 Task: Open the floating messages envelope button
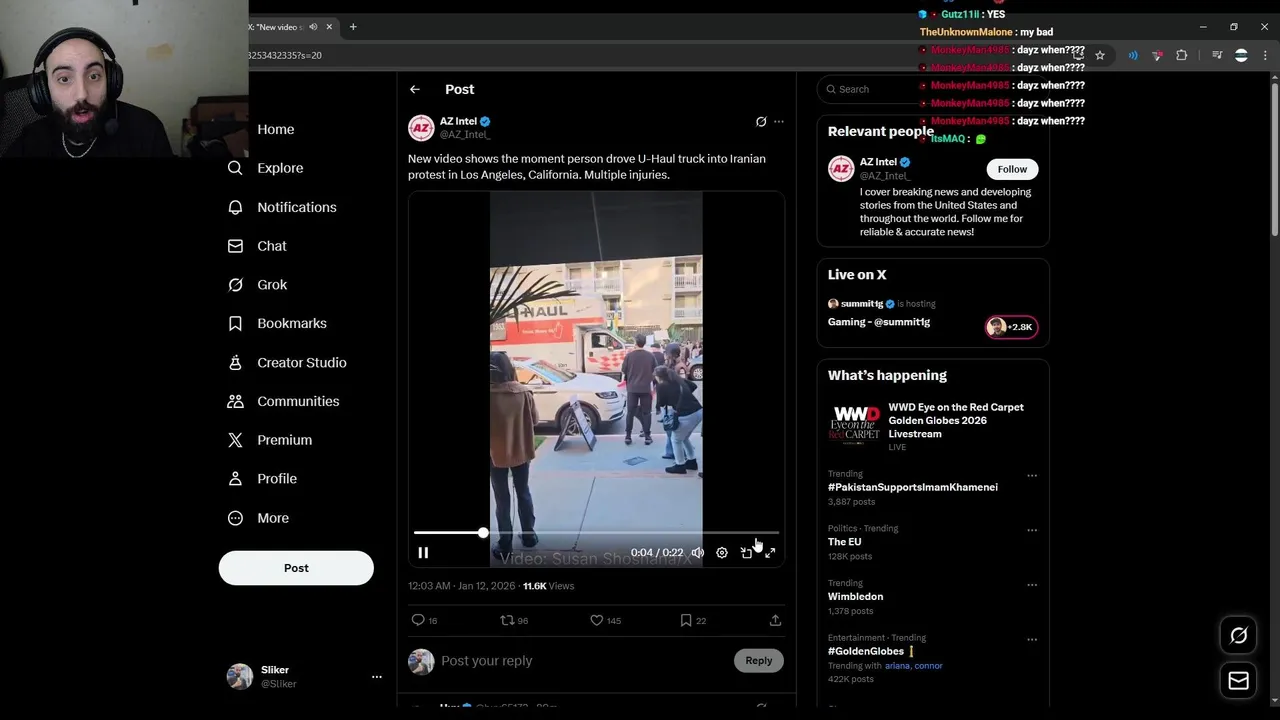pyautogui.click(x=1238, y=681)
